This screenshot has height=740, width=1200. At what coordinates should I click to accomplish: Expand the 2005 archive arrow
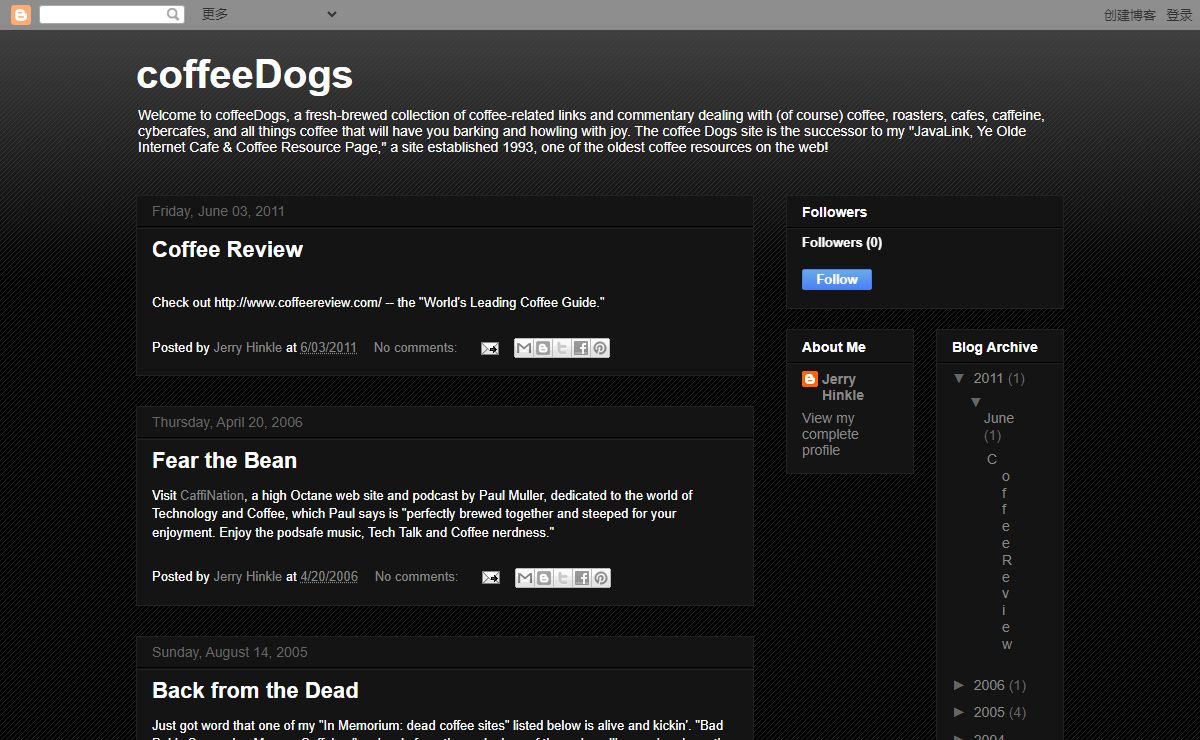pyautogui.click(x=960, y=712)
